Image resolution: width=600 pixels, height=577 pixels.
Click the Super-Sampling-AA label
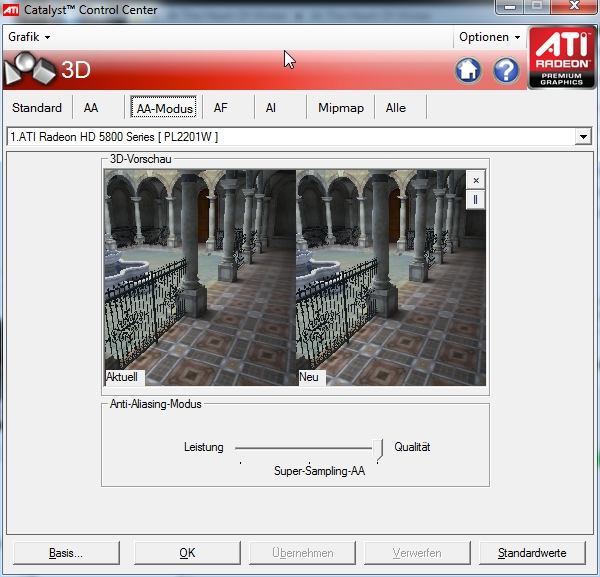pyautogui.click(x=320, y=471)
